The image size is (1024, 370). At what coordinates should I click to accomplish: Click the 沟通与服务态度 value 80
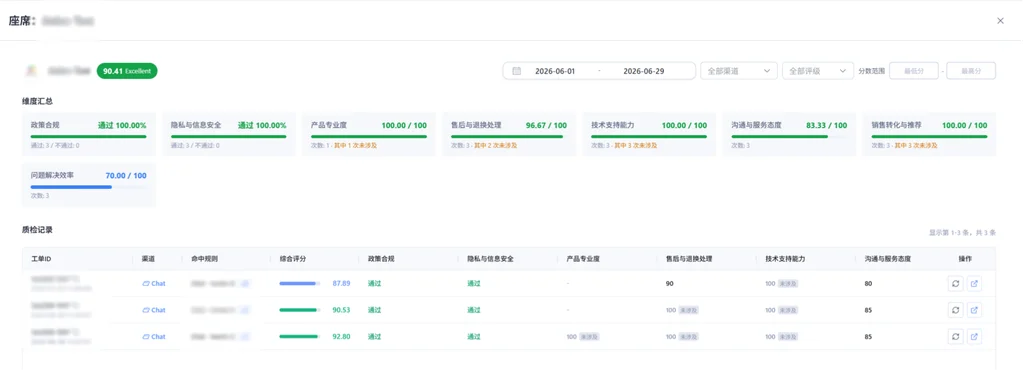tap(868, 284)
